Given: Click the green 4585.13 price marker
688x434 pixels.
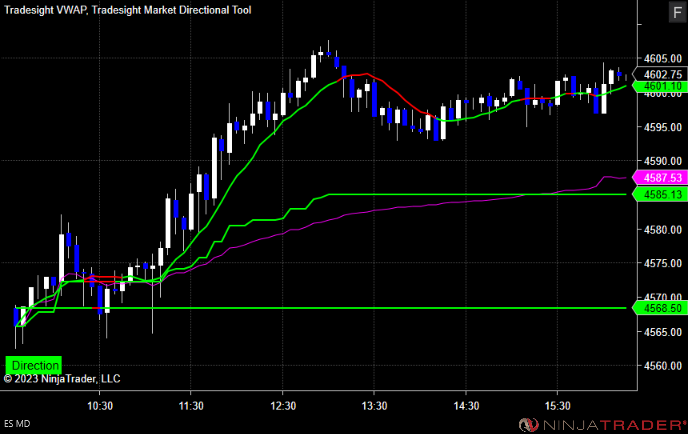Looking at the screenshot, I should (659, 194).
